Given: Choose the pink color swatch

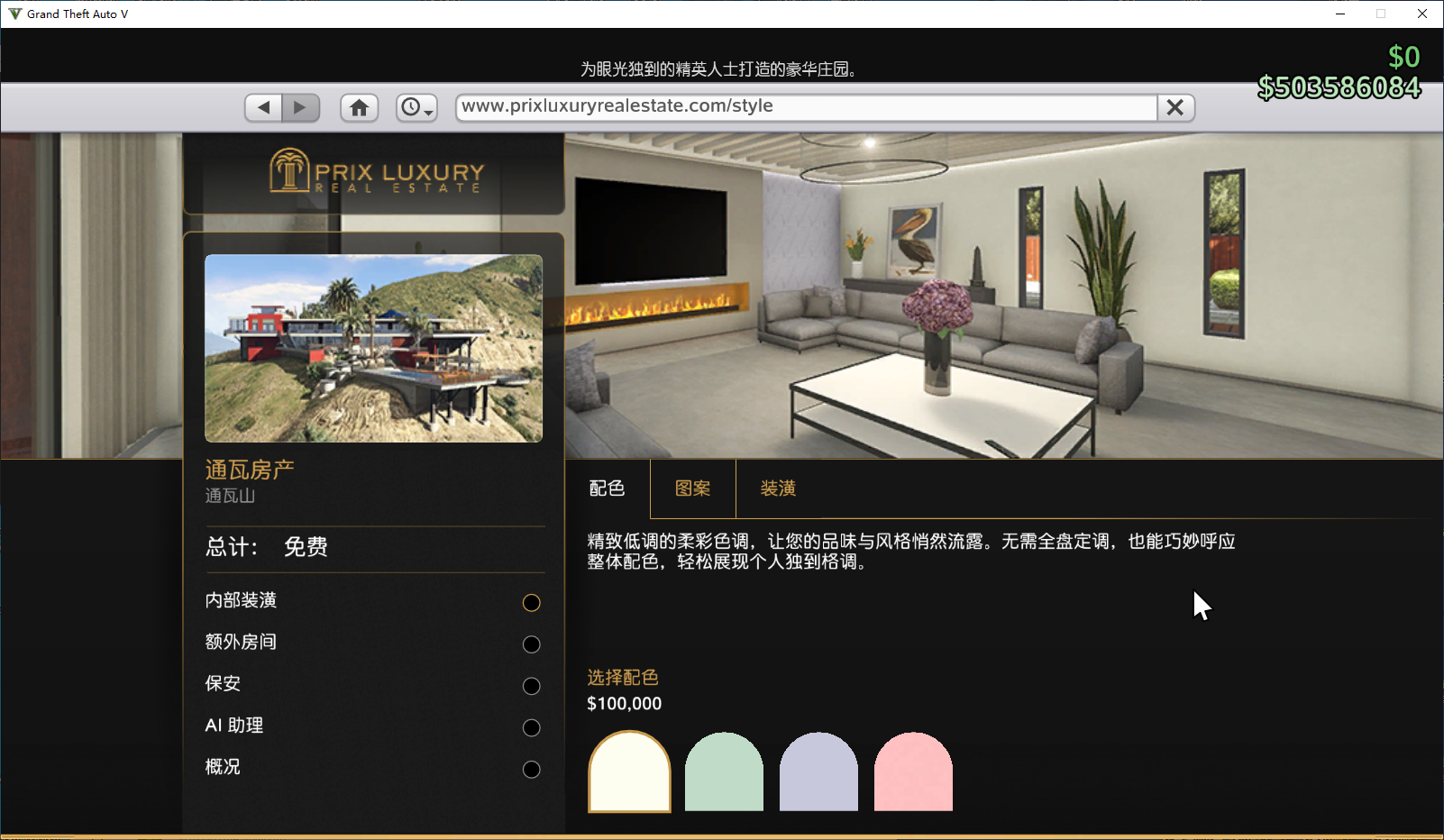Looking at the screenshot, I should point(913,772).
